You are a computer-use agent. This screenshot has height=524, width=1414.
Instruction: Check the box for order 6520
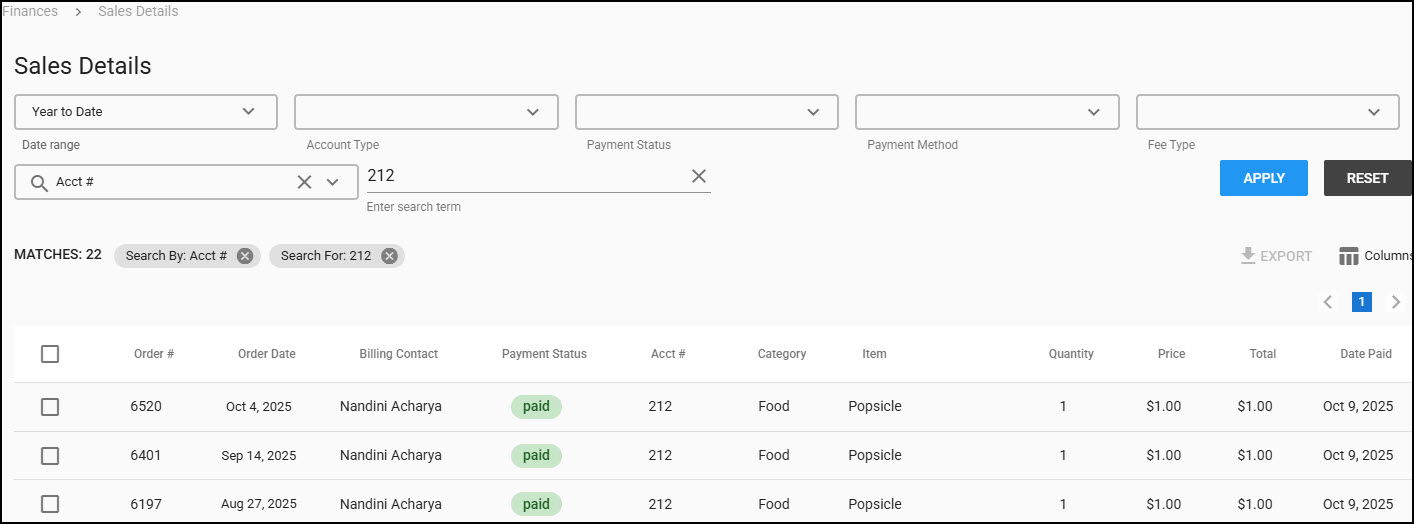50,407
